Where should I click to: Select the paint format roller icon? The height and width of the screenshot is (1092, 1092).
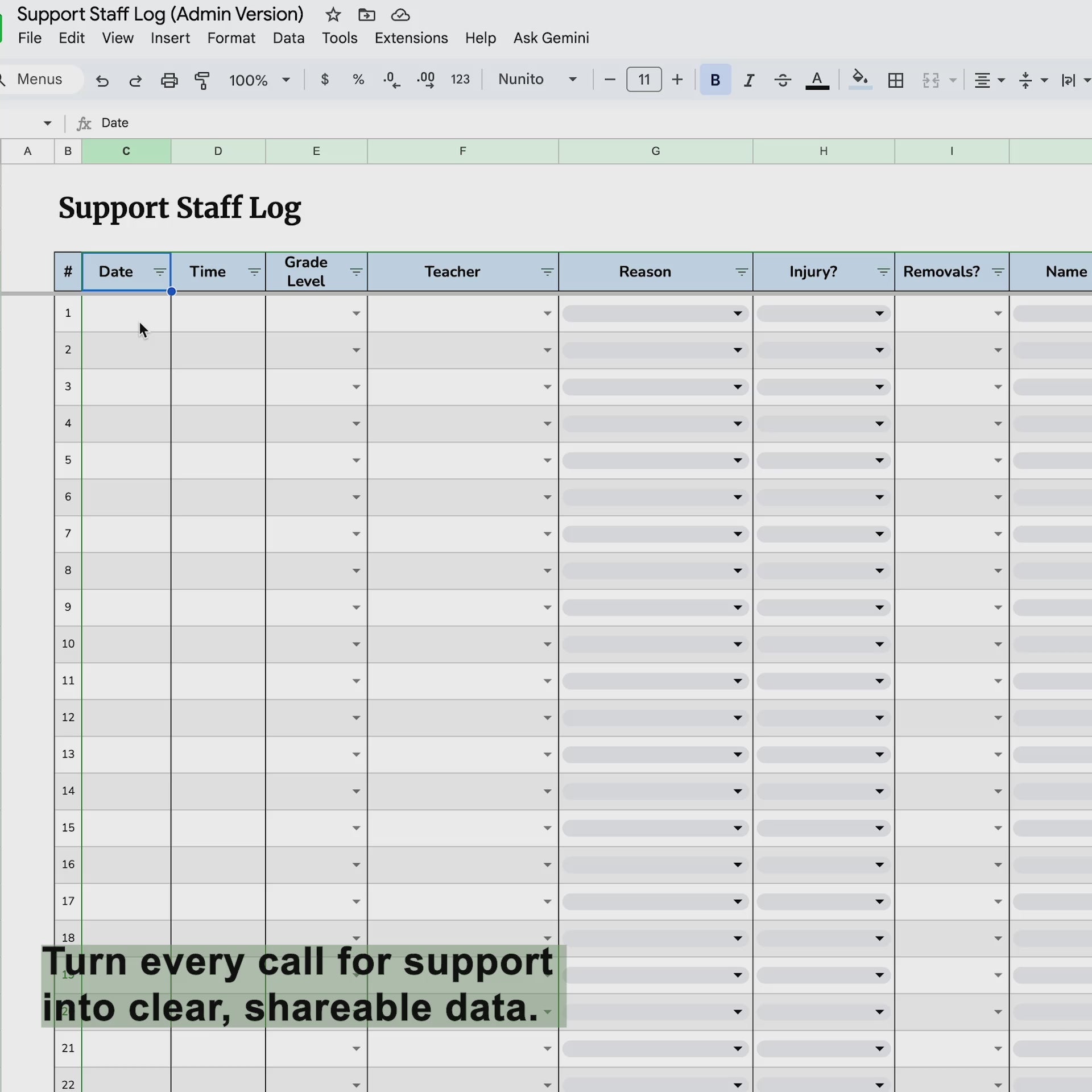[x=202, y=80]
